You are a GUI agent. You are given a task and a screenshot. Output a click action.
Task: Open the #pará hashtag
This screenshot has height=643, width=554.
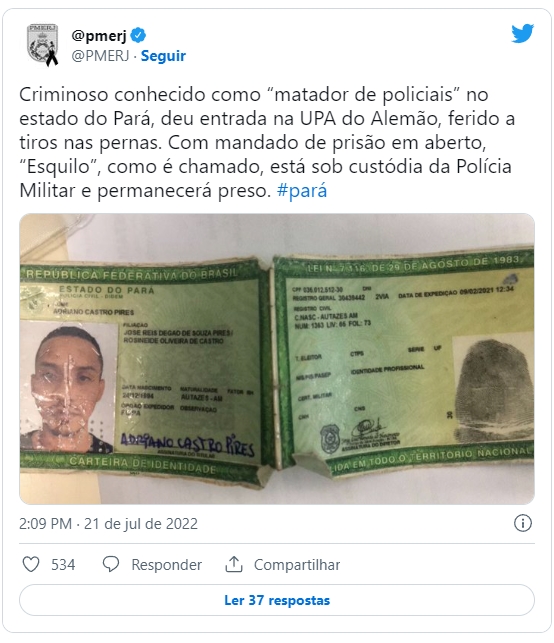click(302, 191)
